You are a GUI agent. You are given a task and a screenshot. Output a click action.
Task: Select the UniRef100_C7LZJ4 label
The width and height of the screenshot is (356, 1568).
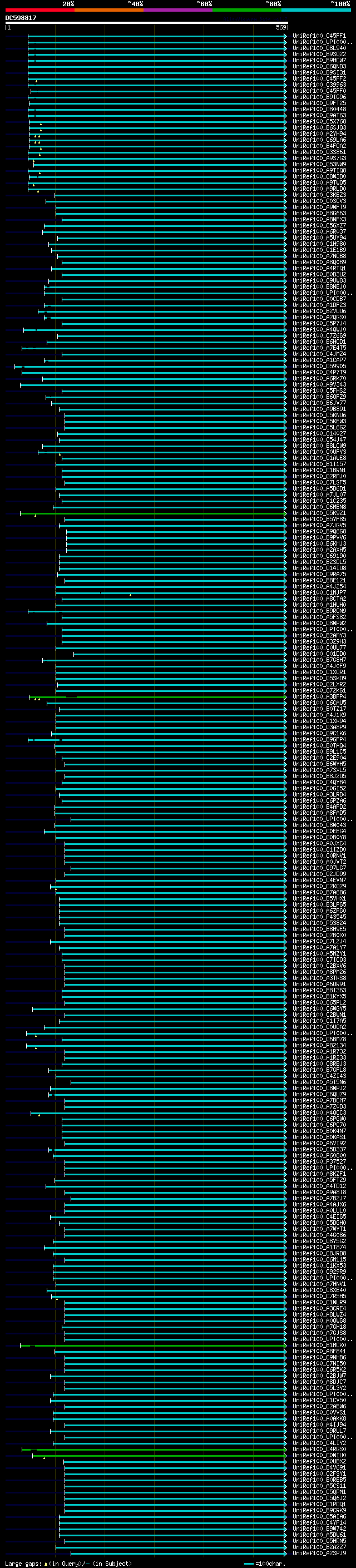[x=319, y=942]
